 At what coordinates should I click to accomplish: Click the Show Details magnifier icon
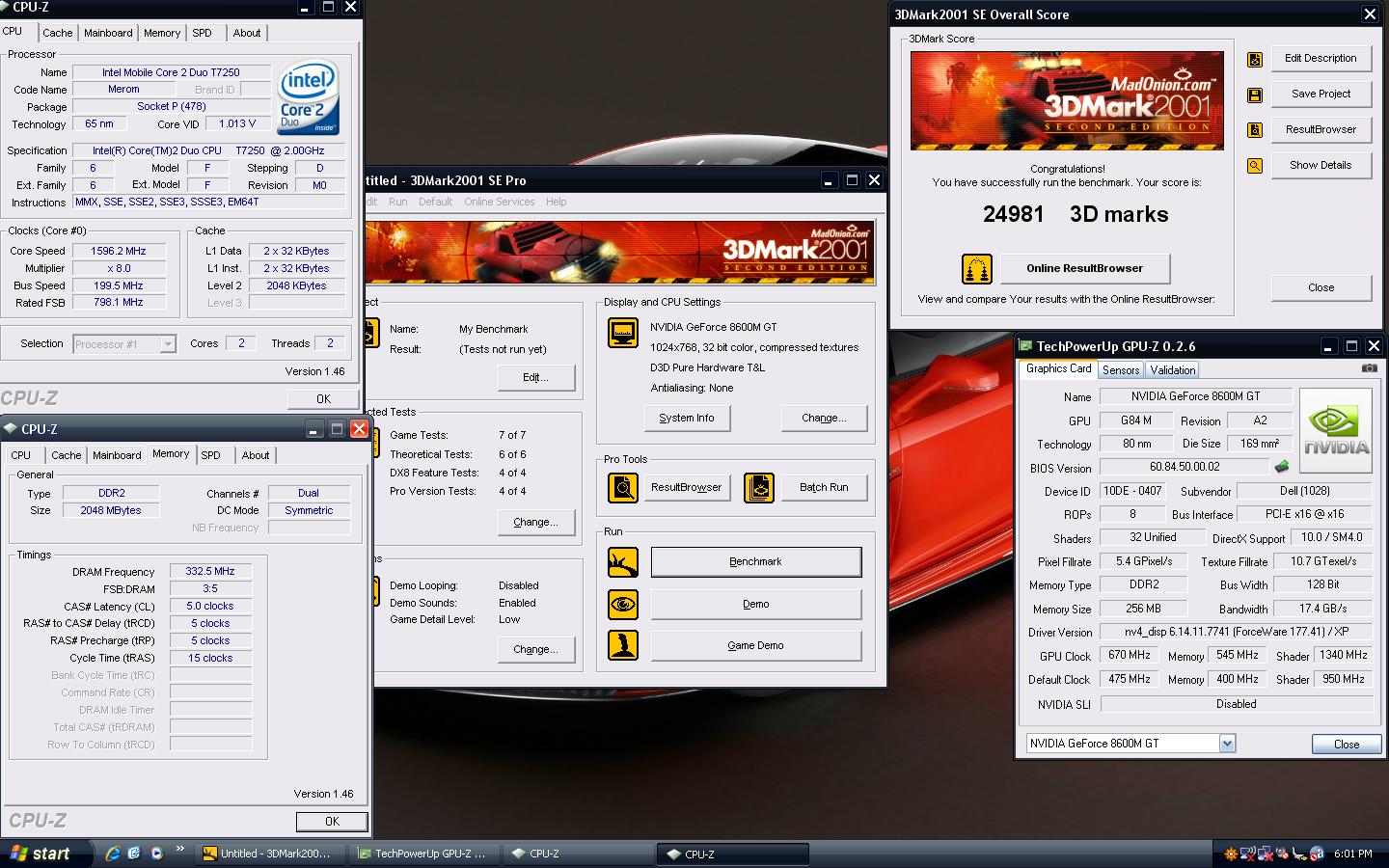[1254, 166]
